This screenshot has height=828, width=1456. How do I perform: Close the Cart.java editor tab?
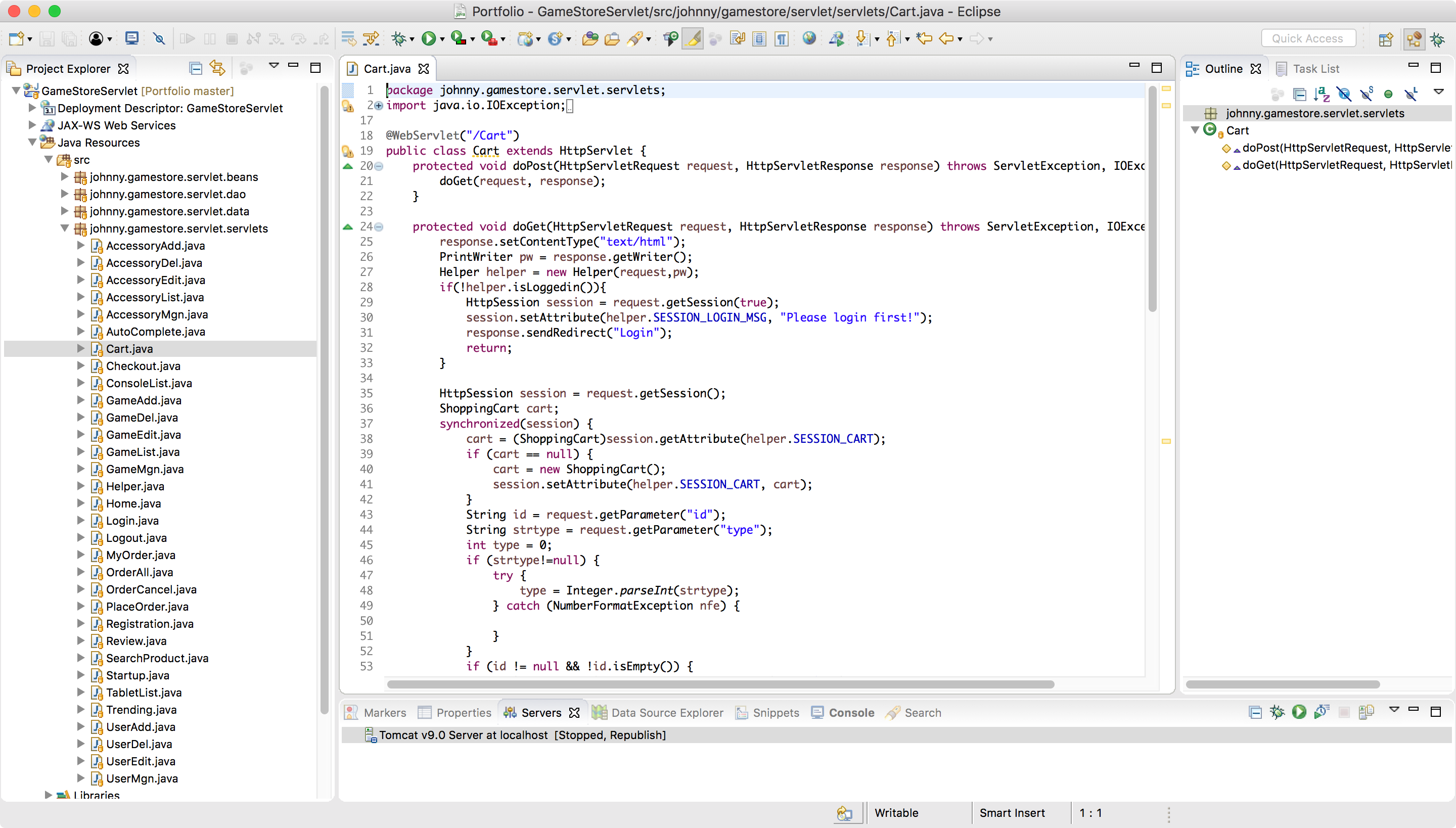[424, 69]
